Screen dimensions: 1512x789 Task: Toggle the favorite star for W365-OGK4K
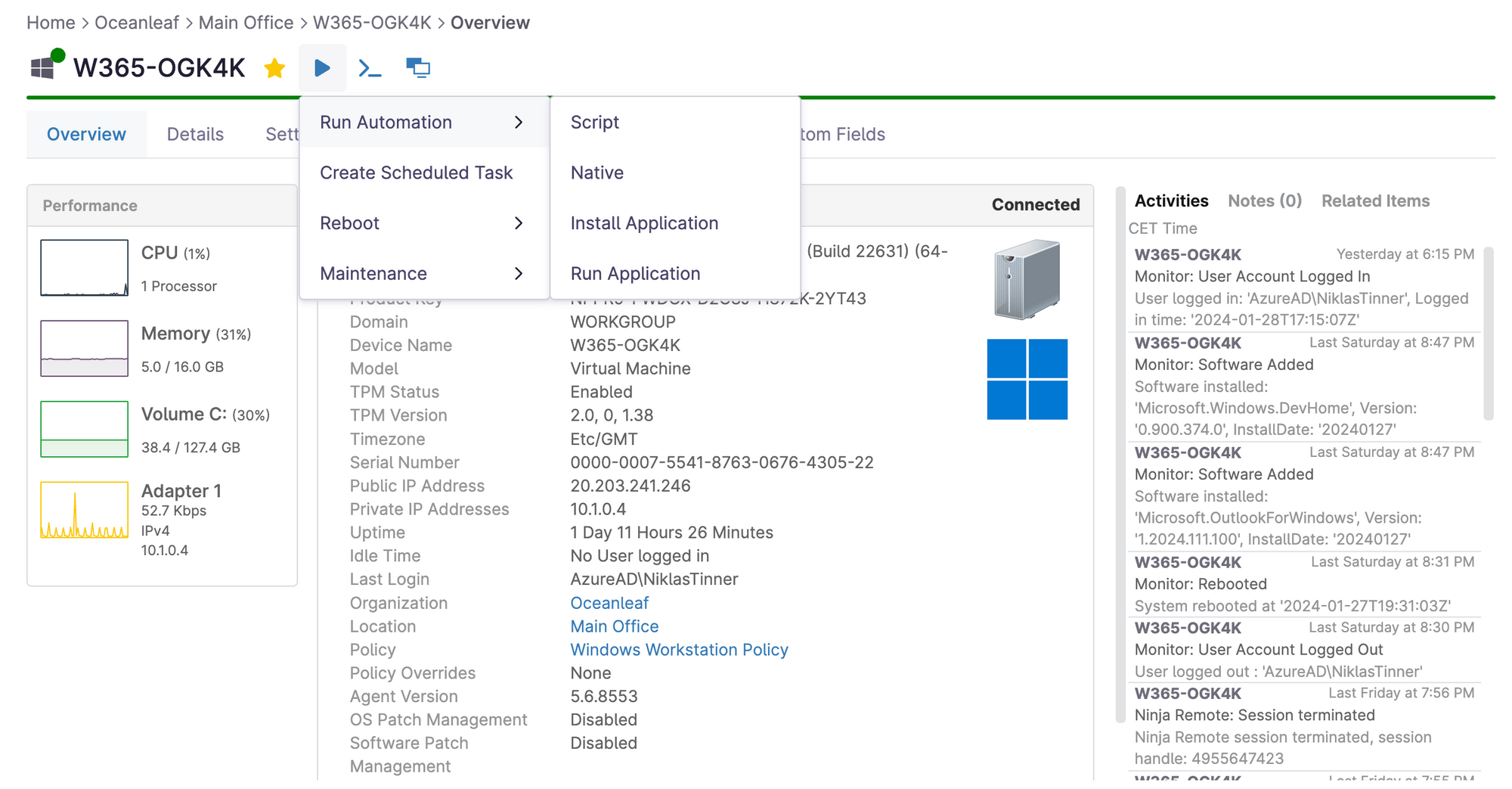coord(274,69)
